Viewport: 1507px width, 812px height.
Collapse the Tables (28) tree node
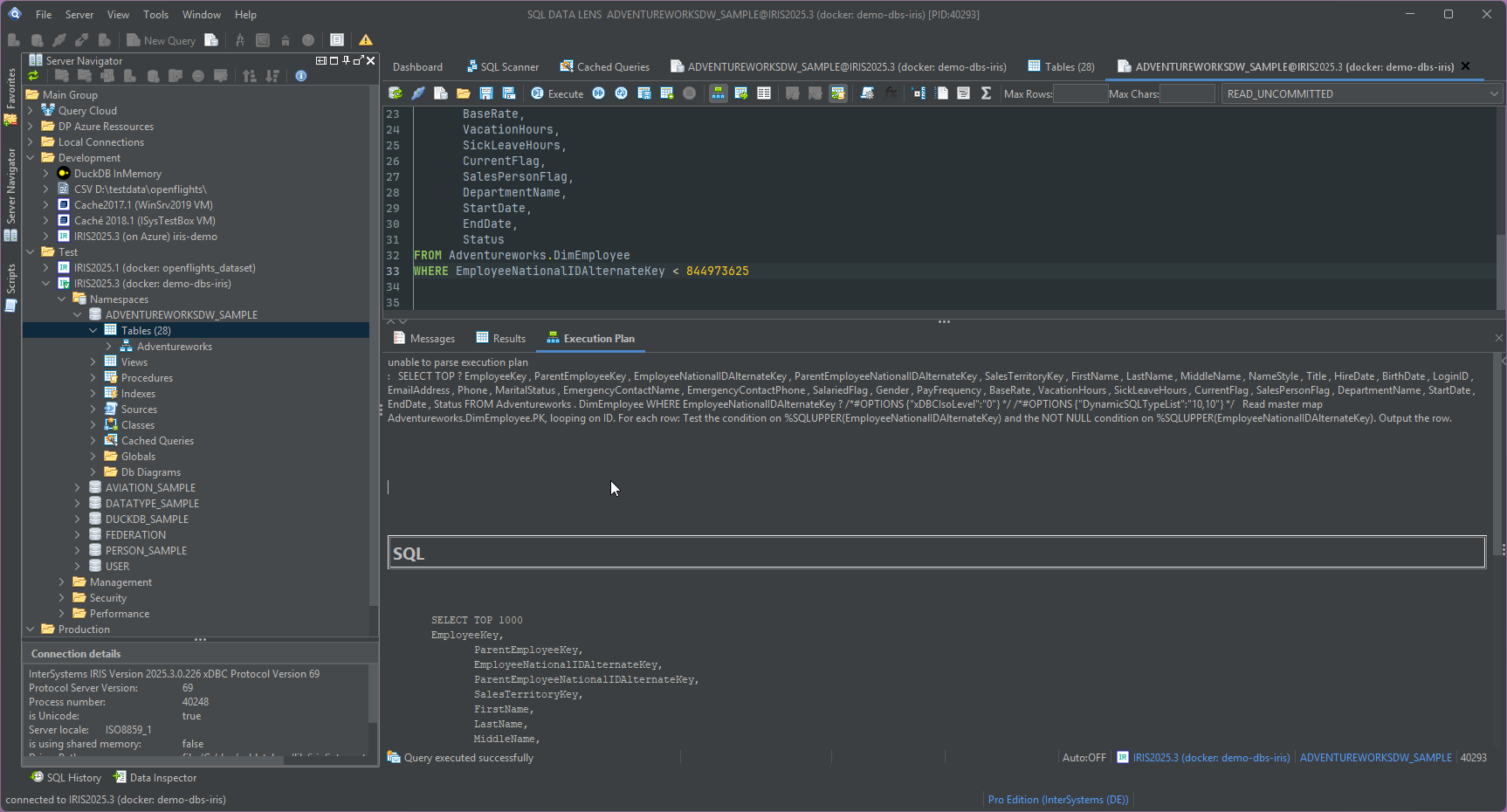(93, 331)
